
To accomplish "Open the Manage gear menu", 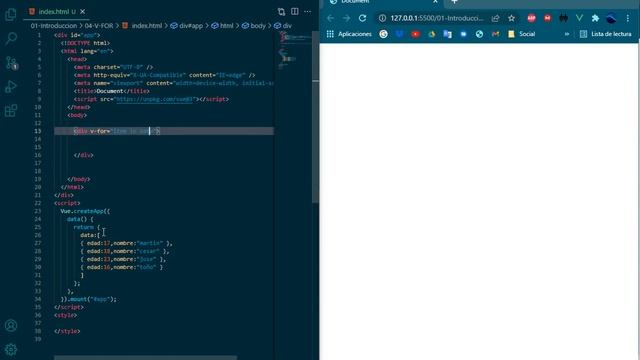I will 11,349.
